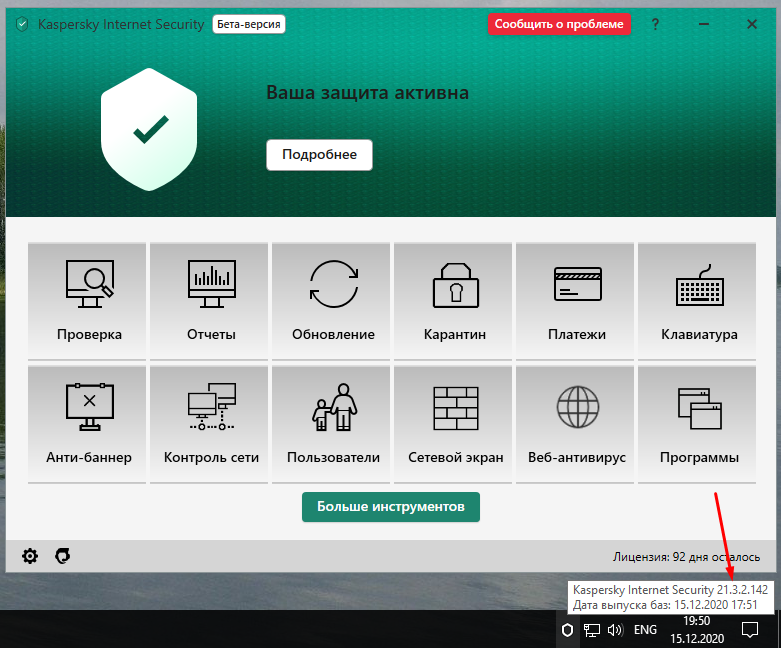Switch the ENG input language indicator
781x648 pixels.
tap(645, 630)
